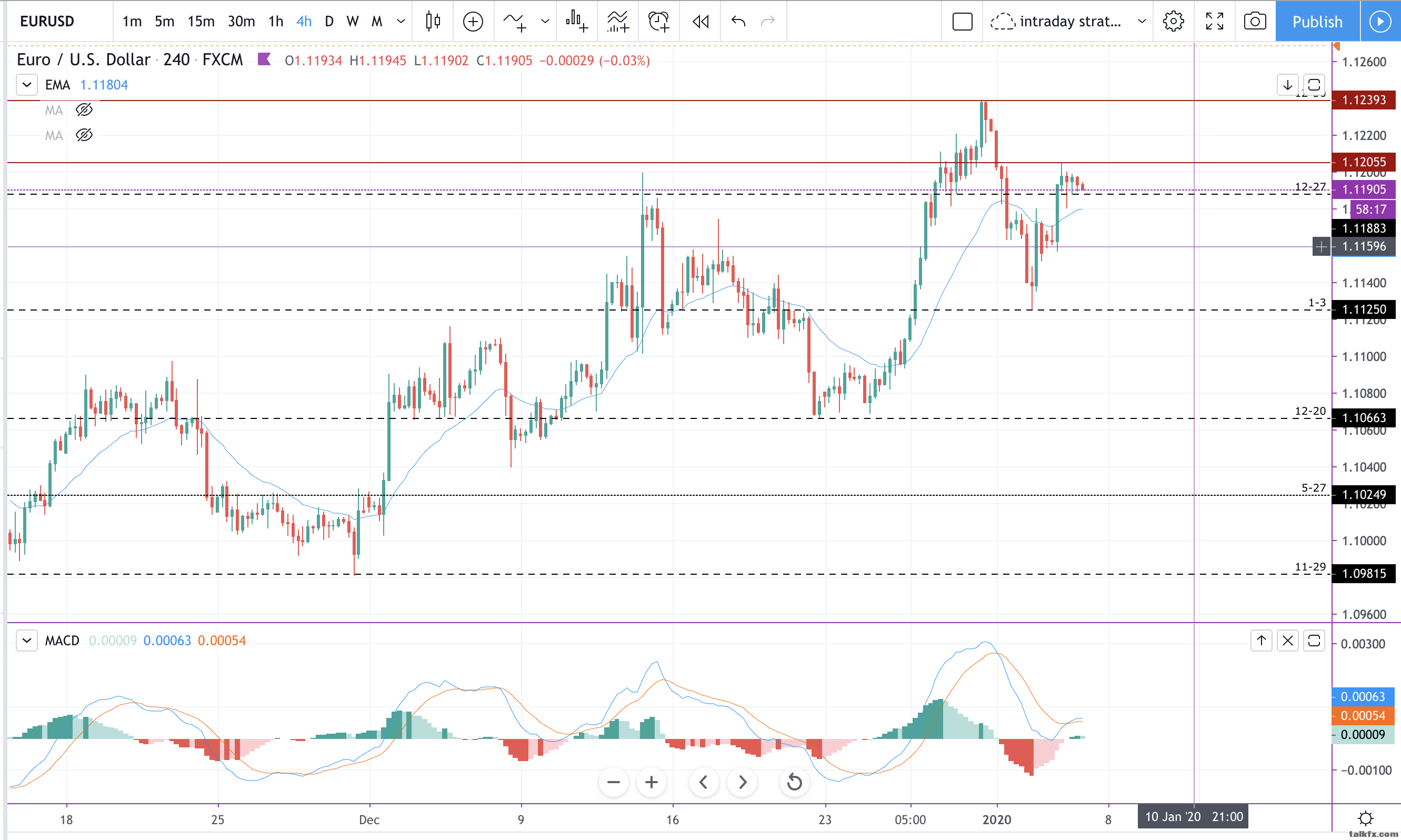Click the intraday strat layout name
Screen dimensions: 1401x840
1070,22
